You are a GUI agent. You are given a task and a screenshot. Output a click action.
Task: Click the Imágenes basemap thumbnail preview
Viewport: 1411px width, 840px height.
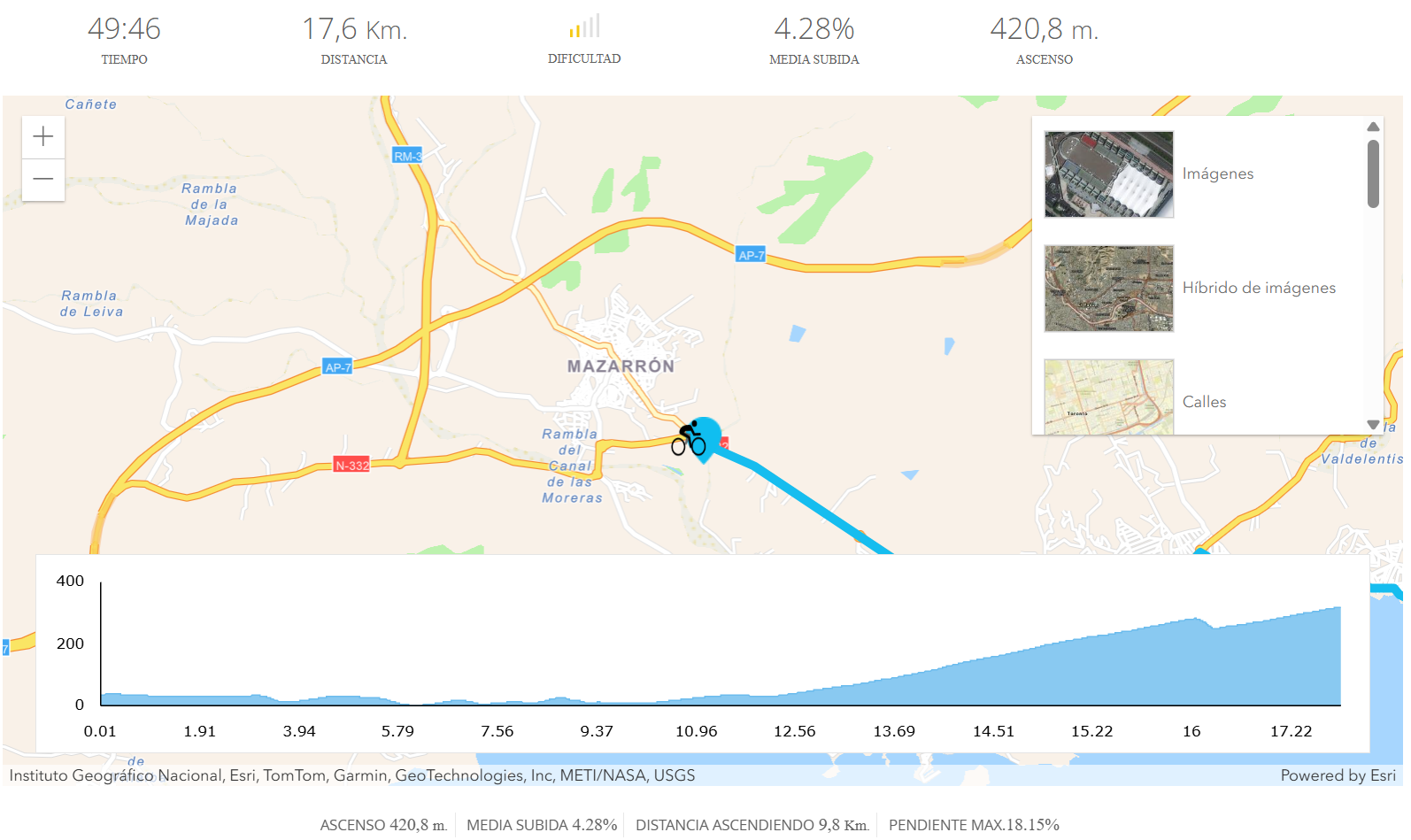coord(1108,173)
